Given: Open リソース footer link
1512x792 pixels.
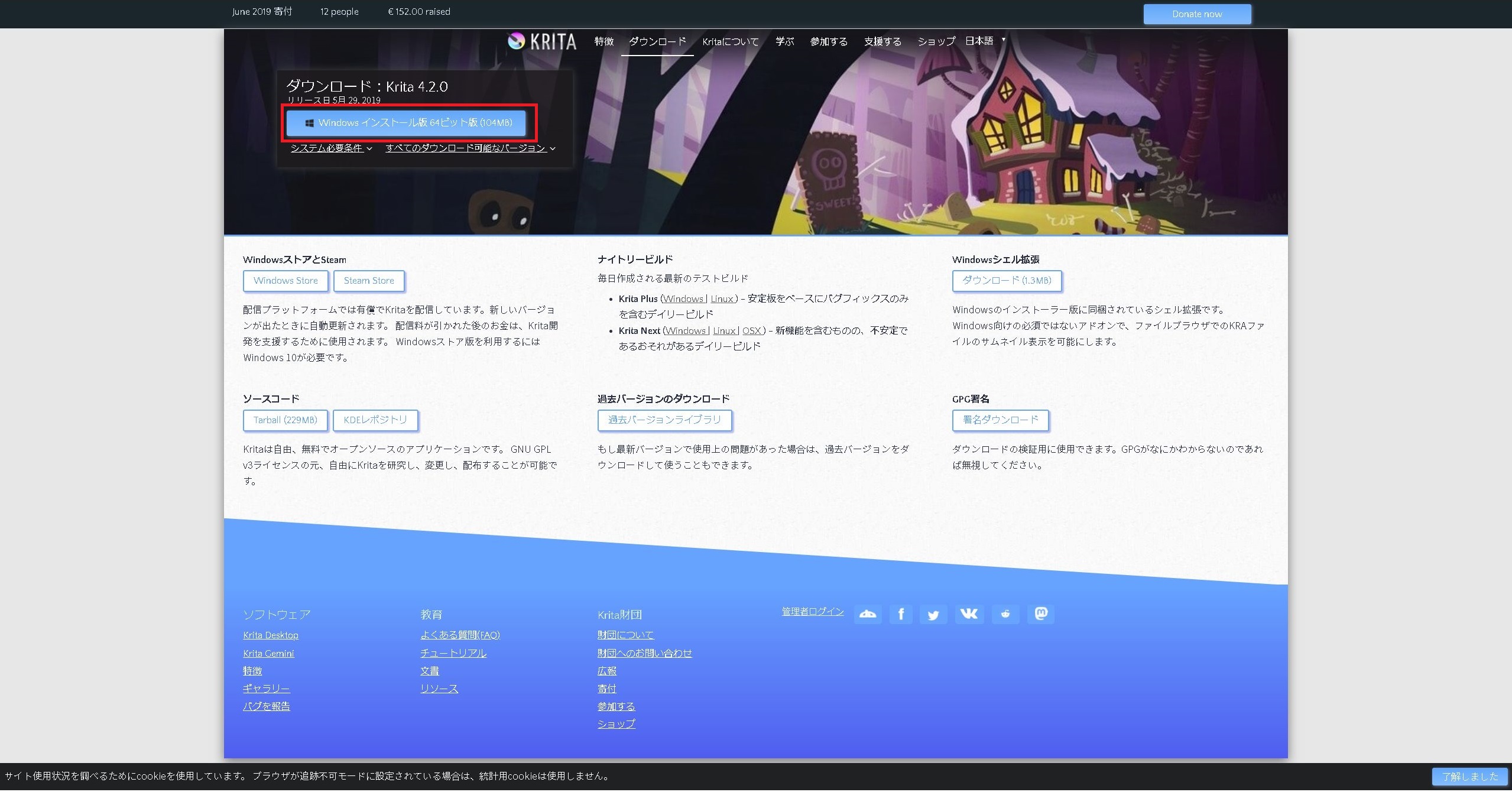Looking at the screenshot, I should pyautogui.click(x=439, y=689).
